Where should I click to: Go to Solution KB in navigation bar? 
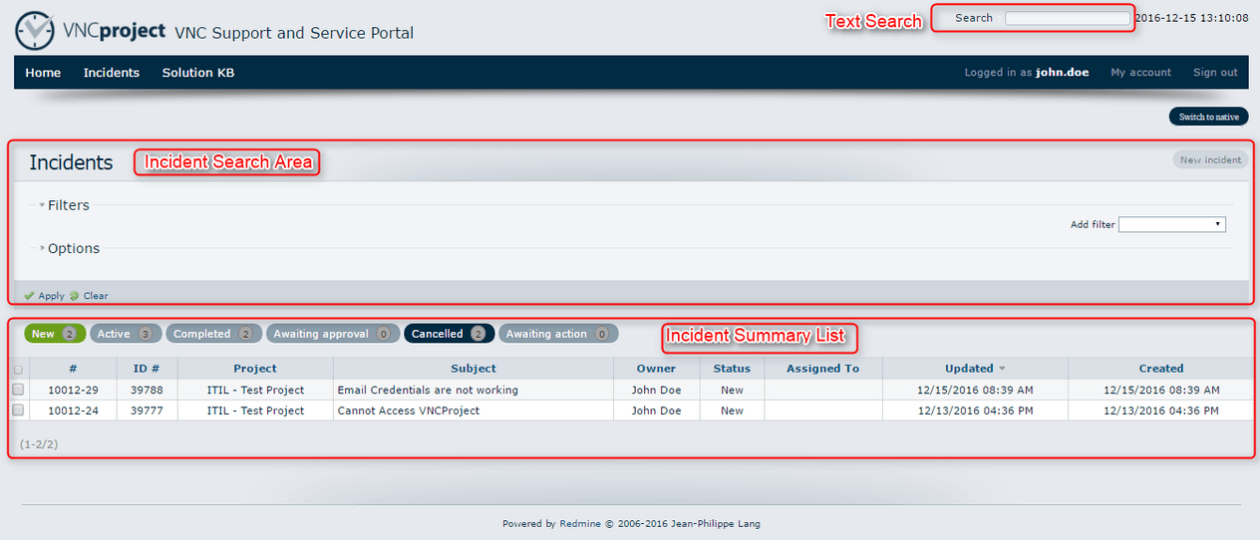click(198, 73)
